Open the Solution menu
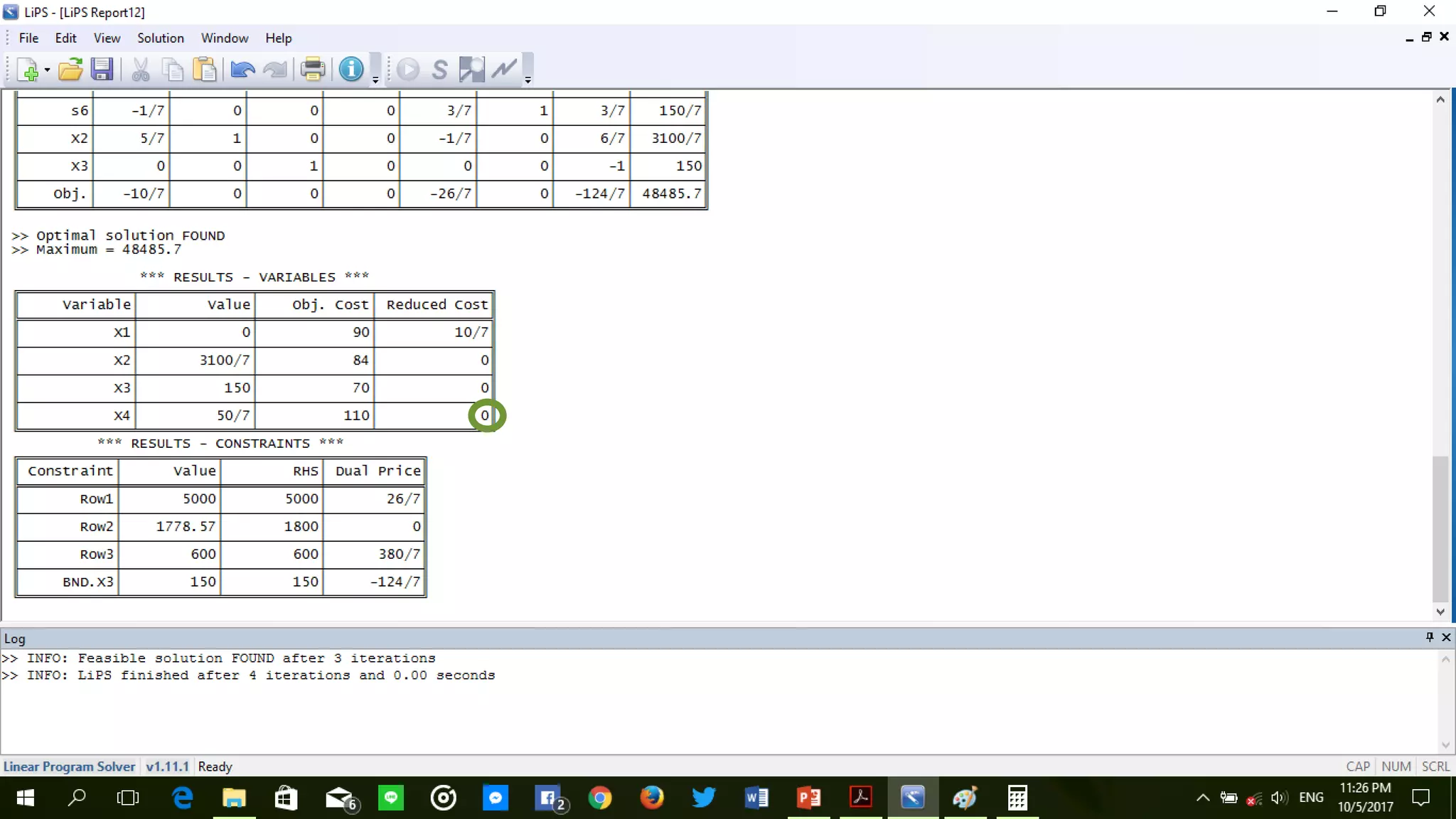This screenshot has height=819, width=1456. pyautogui.click(x=160, y=38)
